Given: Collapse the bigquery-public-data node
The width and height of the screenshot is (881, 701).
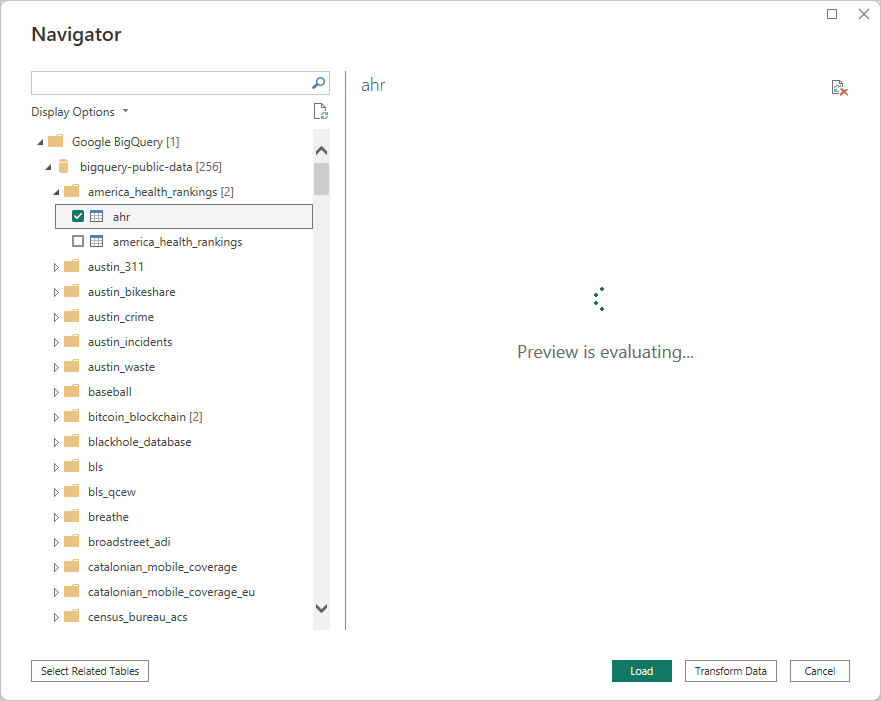Looking at the screenshot, I should pos(48,167).
